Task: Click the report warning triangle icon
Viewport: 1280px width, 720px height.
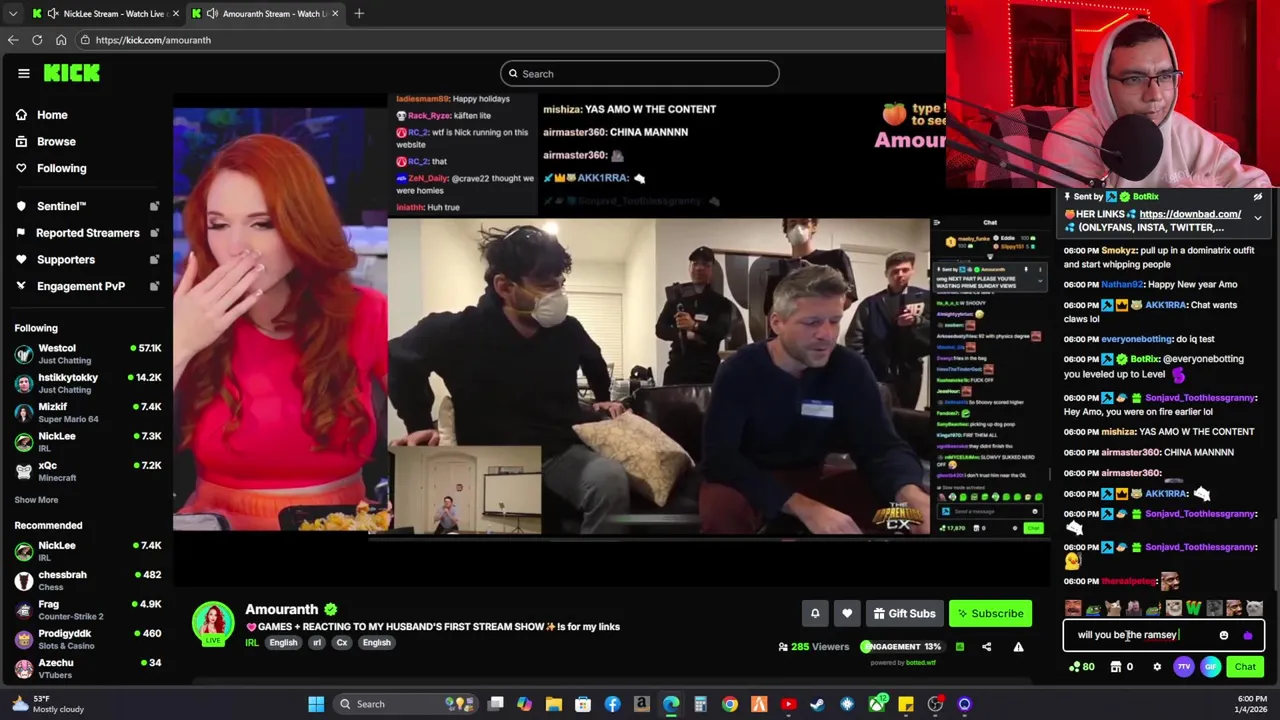Action: 1018,647
